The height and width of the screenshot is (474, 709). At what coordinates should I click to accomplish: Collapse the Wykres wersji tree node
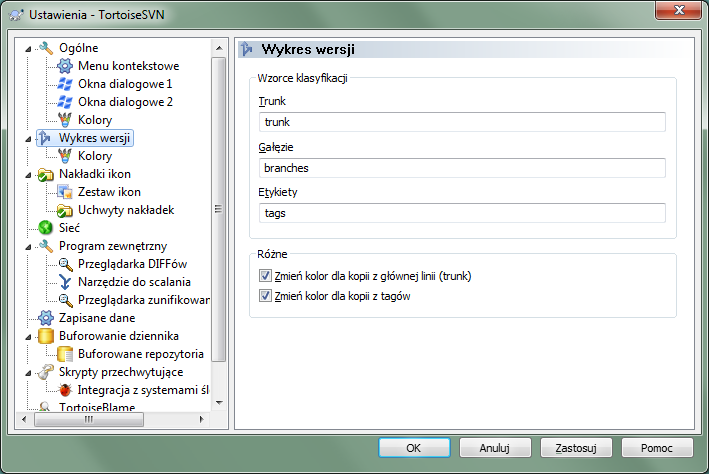tap(28, 139)
